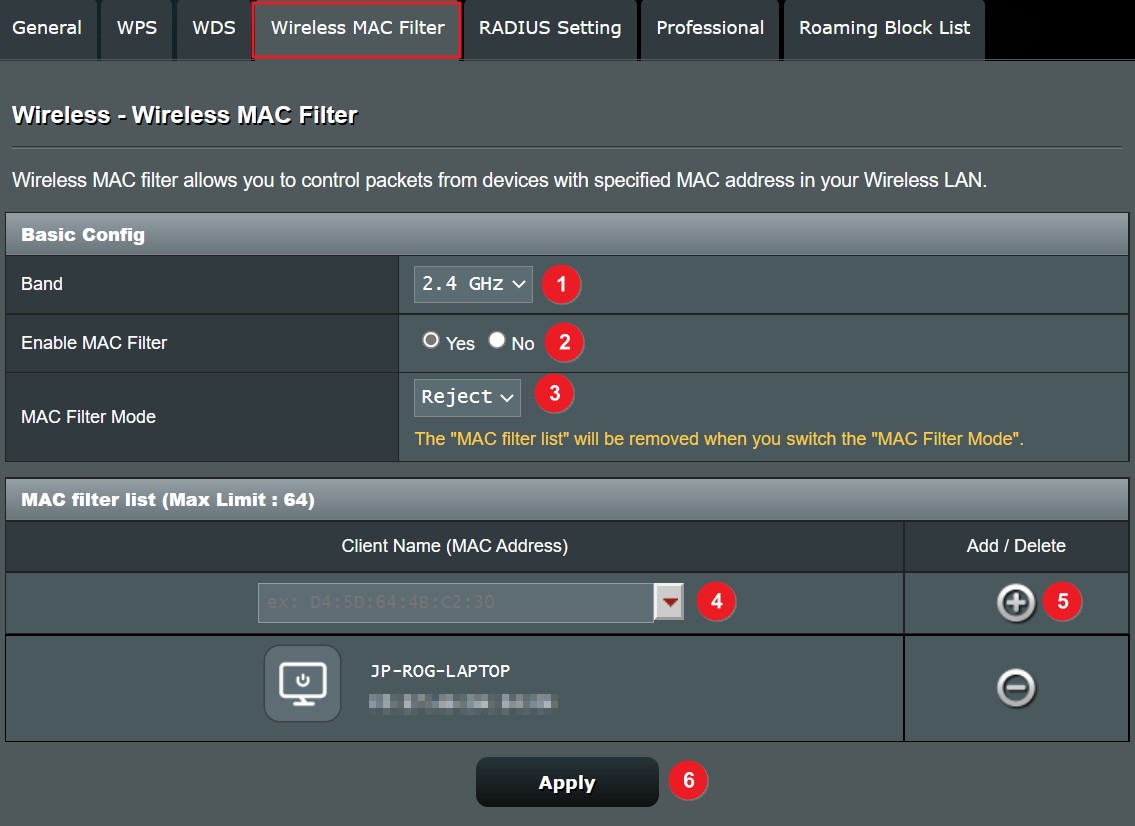This screenshot has height=826, width=1135.
Task: Switch to the General tab
Action: [x=47, y=28]
